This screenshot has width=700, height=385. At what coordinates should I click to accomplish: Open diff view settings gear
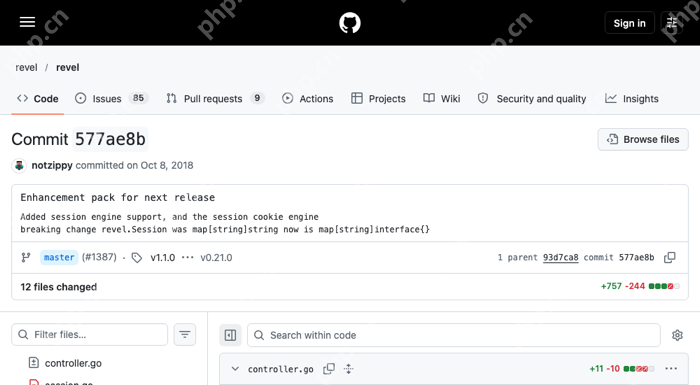click(x=677, y=335)
